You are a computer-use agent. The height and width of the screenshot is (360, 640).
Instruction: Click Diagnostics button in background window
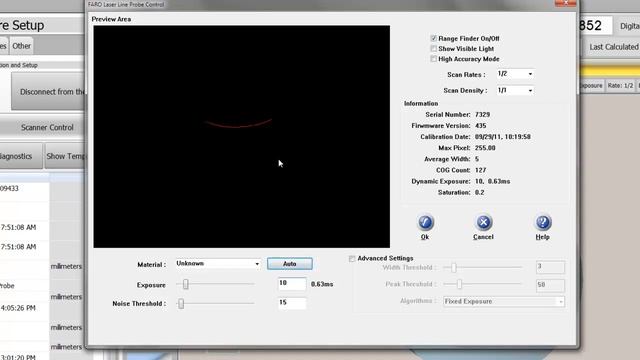tap(20, 156)
